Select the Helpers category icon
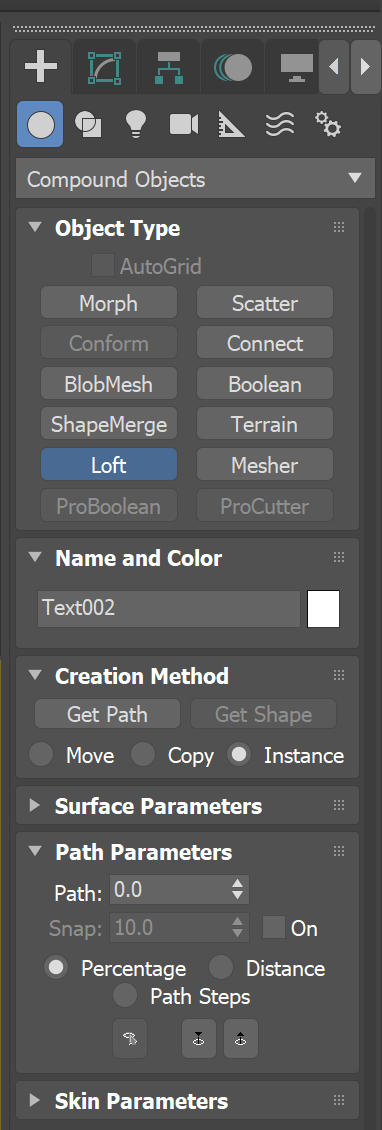 coord(231,125)
